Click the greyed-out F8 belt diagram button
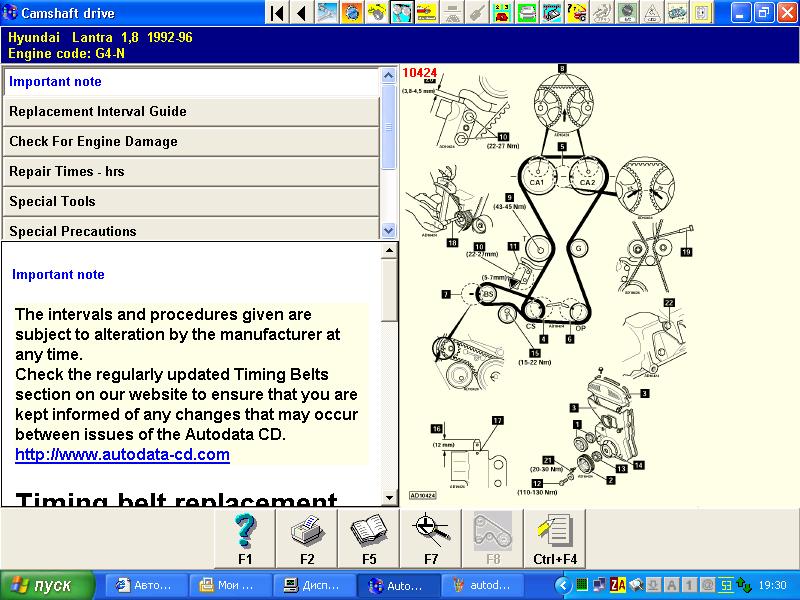This screenshot has width=800, height=600. tap(493, 539)
